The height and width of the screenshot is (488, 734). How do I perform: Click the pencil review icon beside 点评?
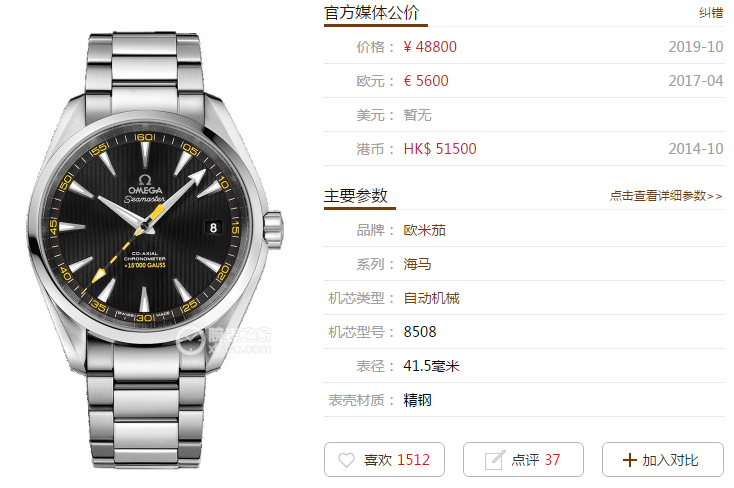495,460
